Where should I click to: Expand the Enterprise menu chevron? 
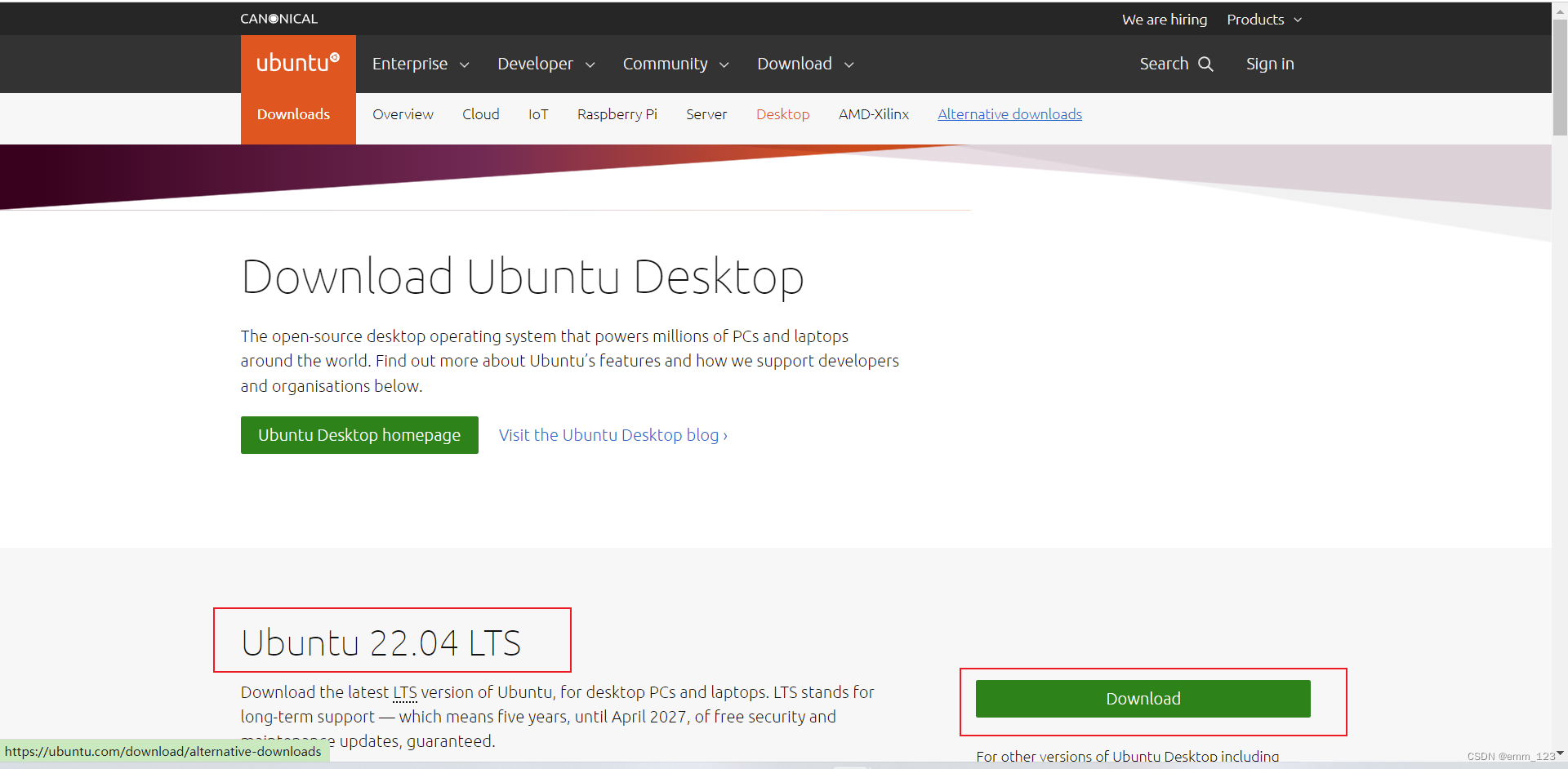(x=465, y=64)
